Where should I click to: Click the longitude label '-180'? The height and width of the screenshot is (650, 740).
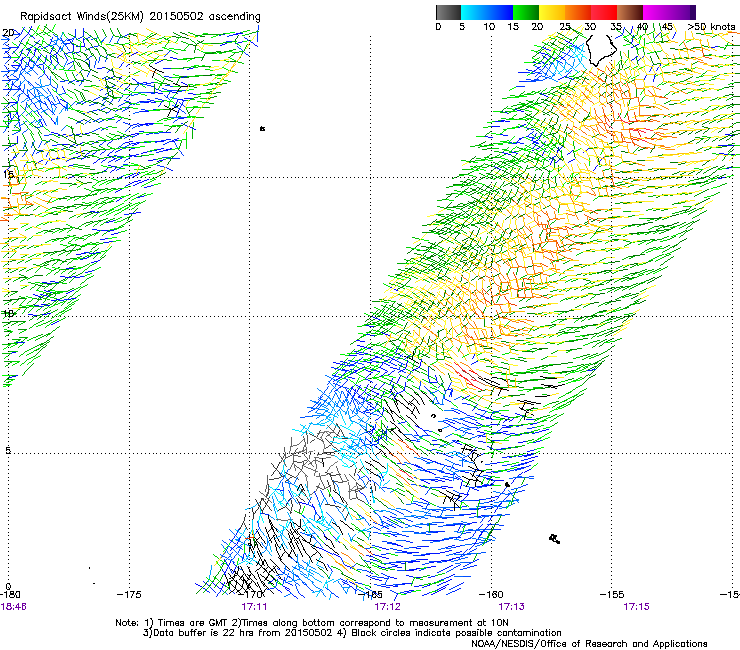pos(10,594)
